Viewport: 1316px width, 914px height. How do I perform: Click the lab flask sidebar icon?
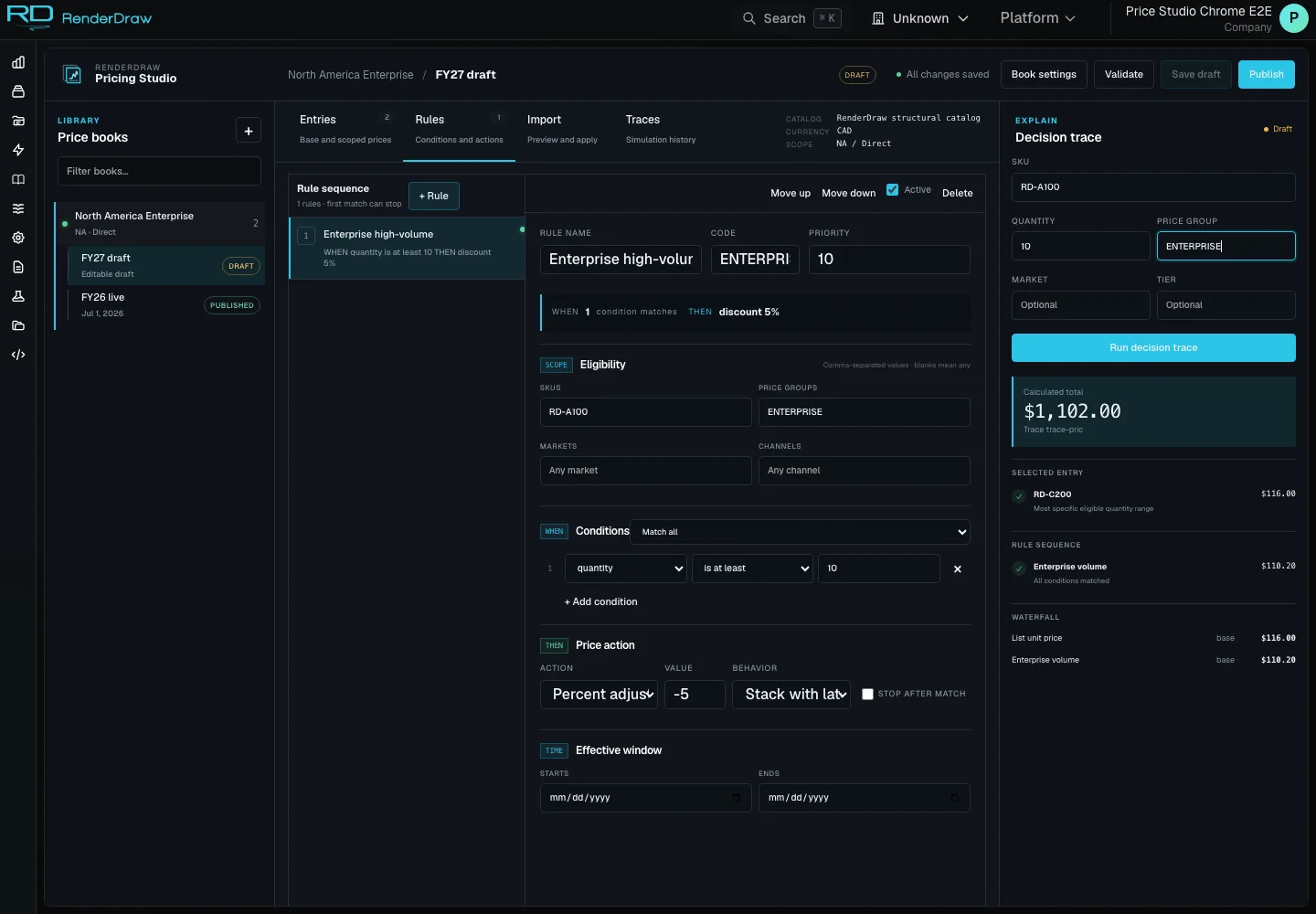(x=18, y=296)
